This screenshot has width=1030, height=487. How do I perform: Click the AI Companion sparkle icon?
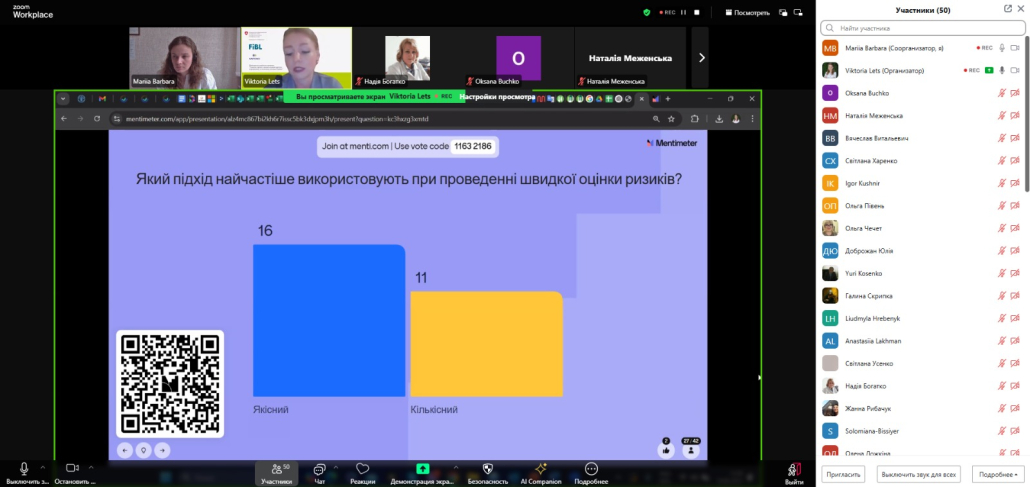(x=541, y=470)
